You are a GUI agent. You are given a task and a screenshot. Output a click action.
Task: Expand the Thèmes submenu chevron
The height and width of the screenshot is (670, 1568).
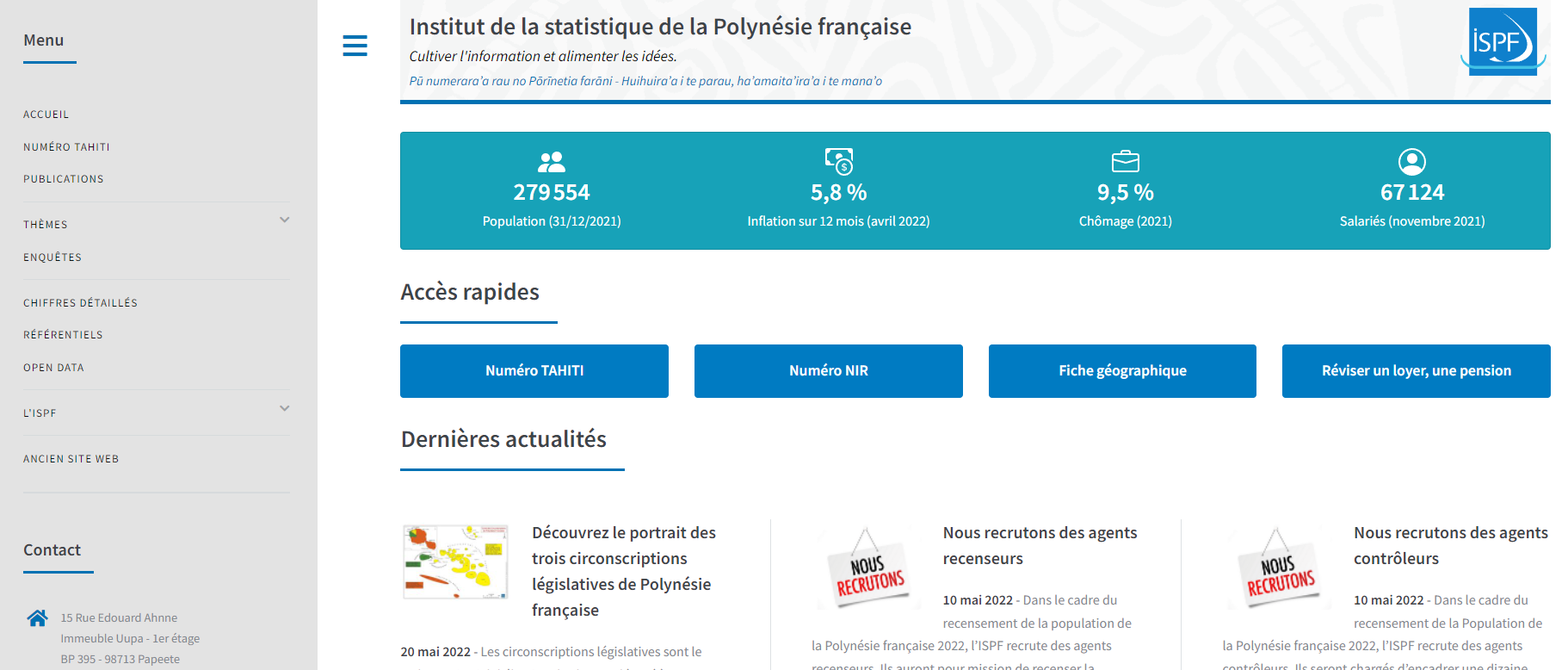(285, 220)
